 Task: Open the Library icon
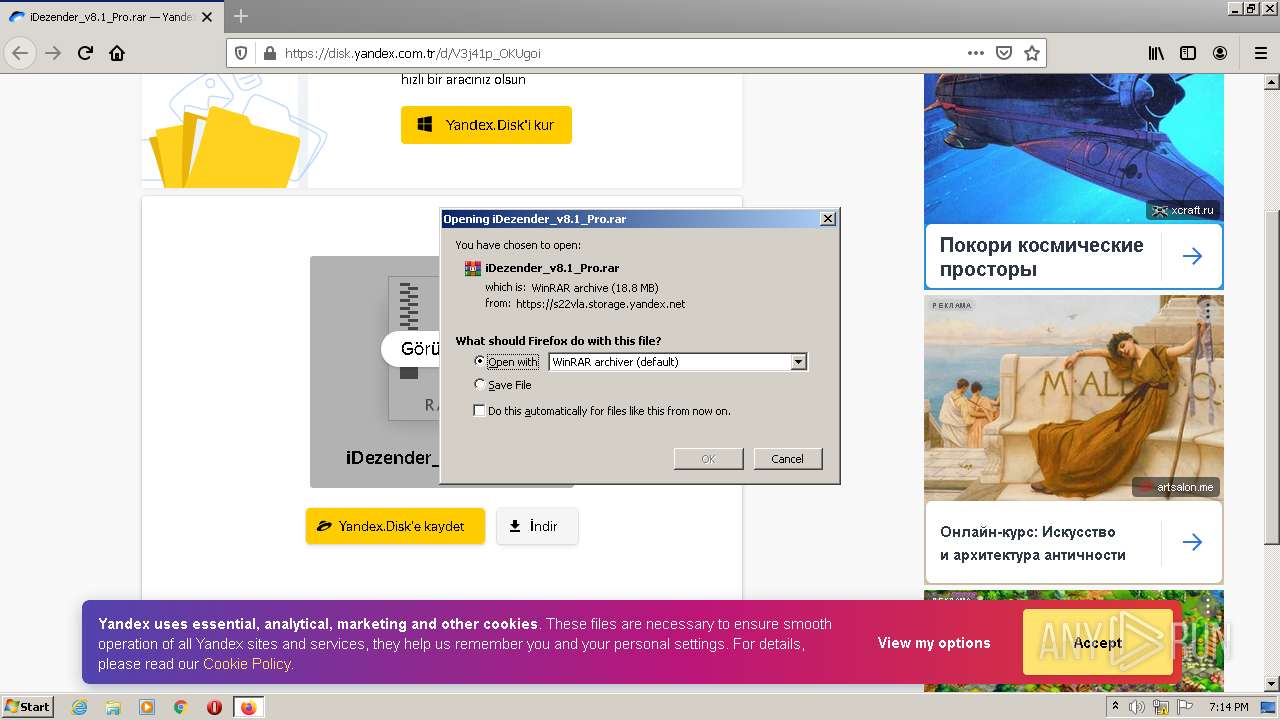(1156, 53)
